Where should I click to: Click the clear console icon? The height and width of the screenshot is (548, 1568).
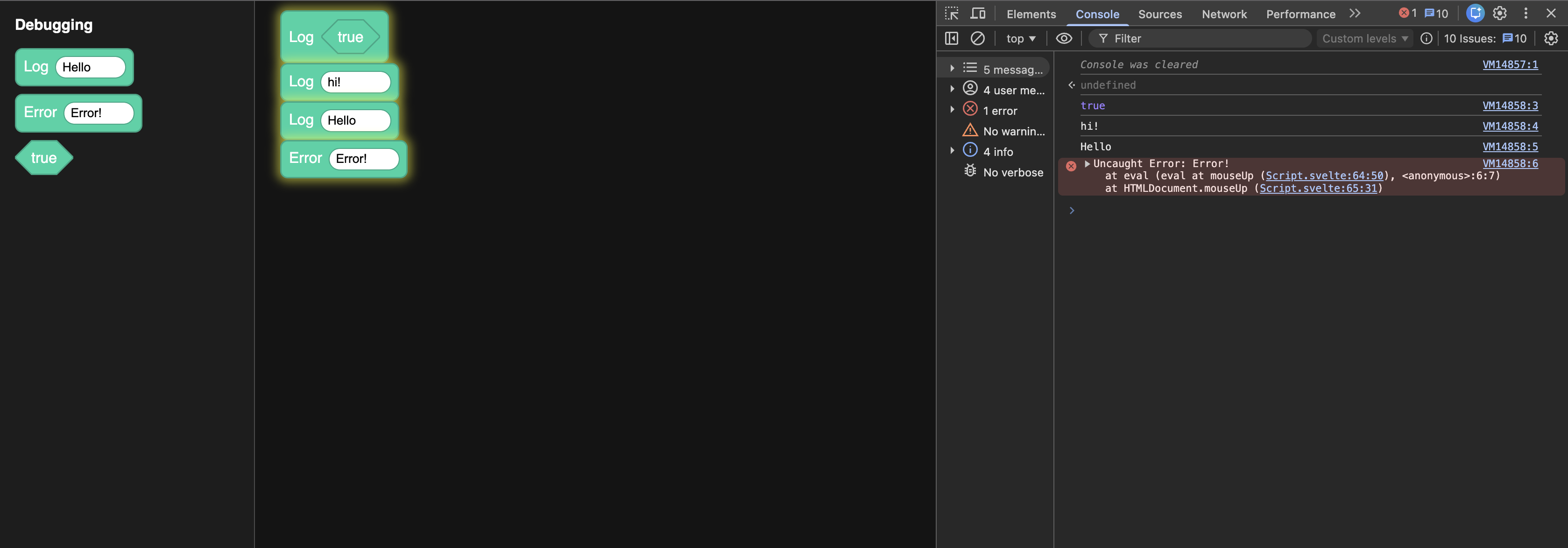[x=978, y=38]
